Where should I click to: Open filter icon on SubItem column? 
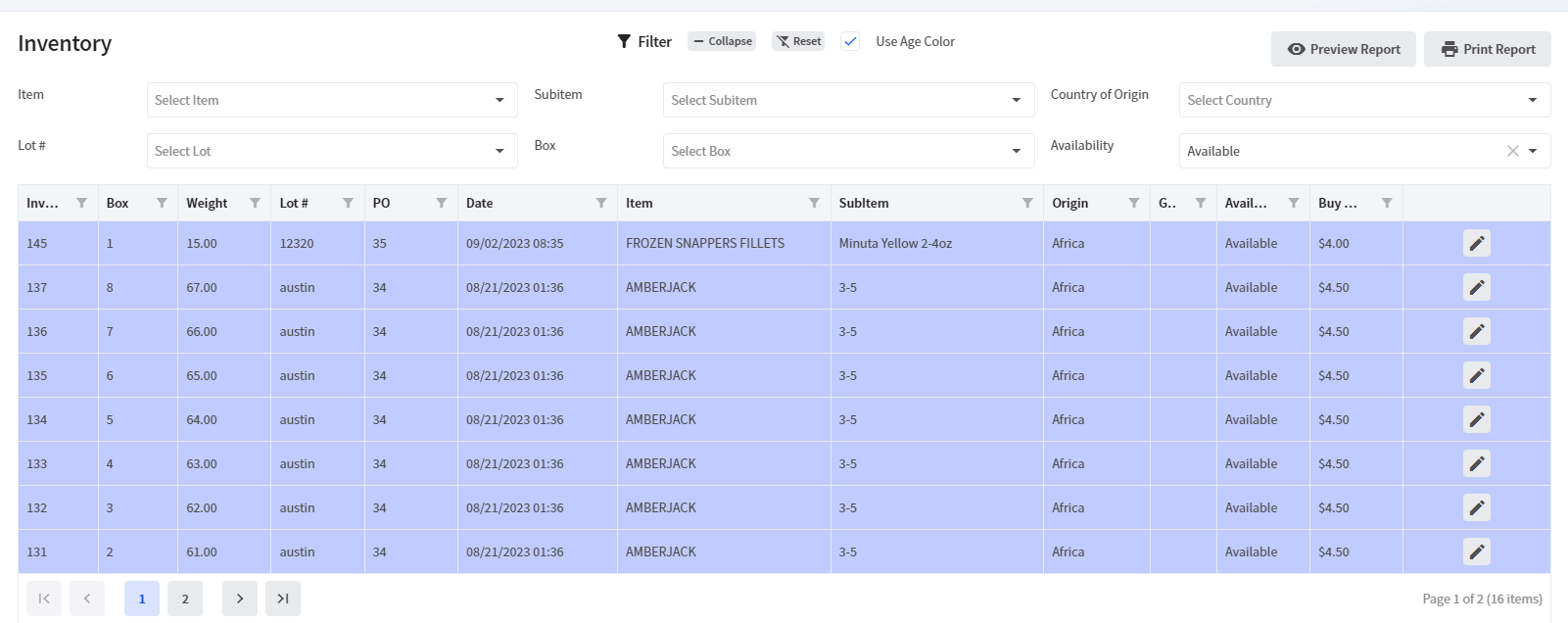click(x=1026, y=203)
